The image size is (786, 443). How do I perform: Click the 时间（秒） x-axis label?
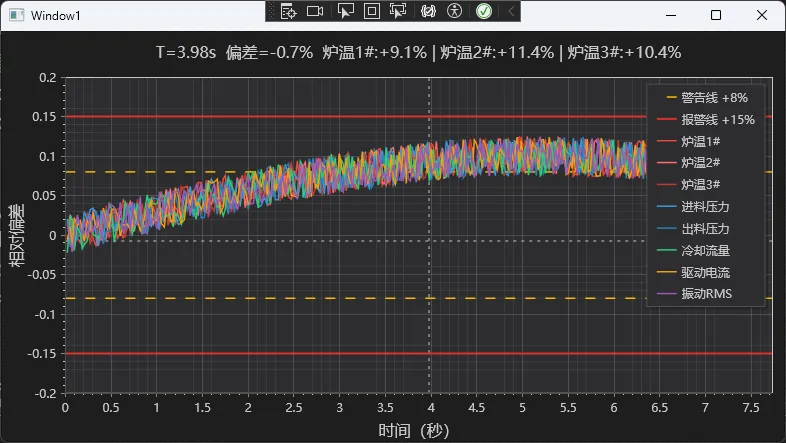pos(413,430)
